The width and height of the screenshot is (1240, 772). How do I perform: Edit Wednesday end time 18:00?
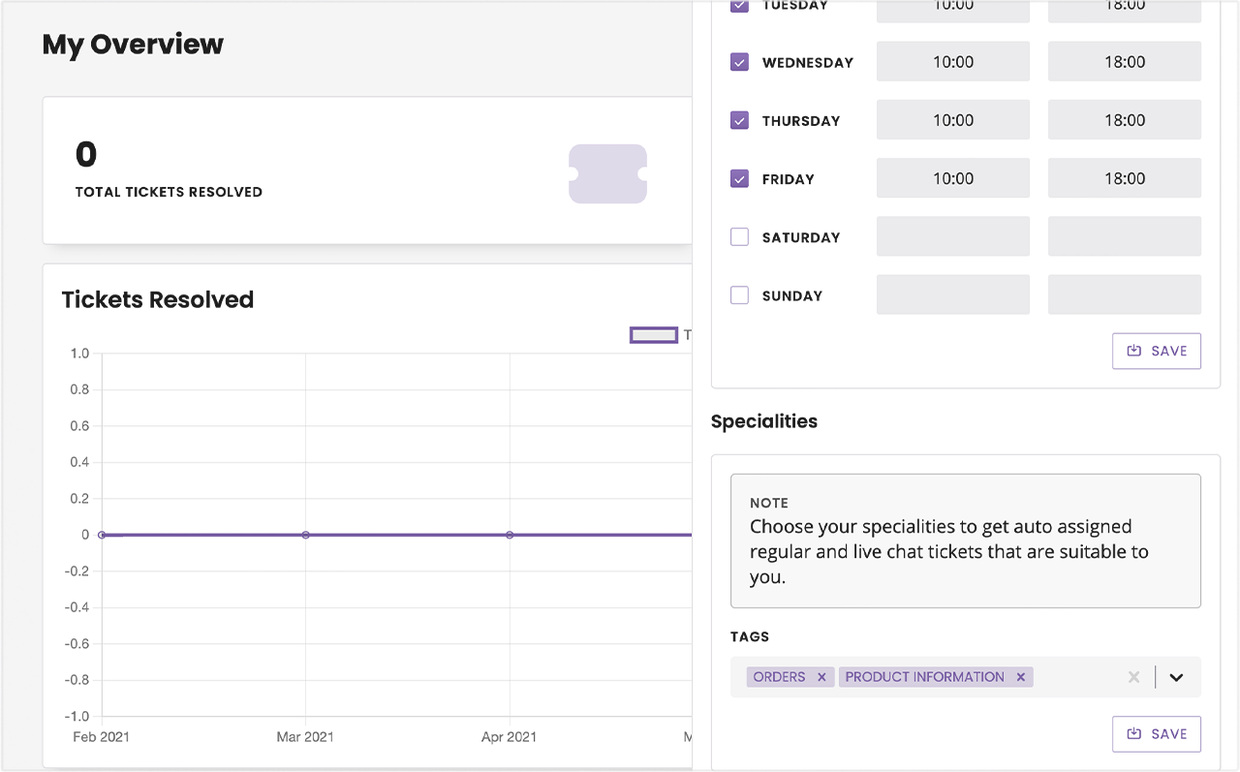[x=1124, y=62]
